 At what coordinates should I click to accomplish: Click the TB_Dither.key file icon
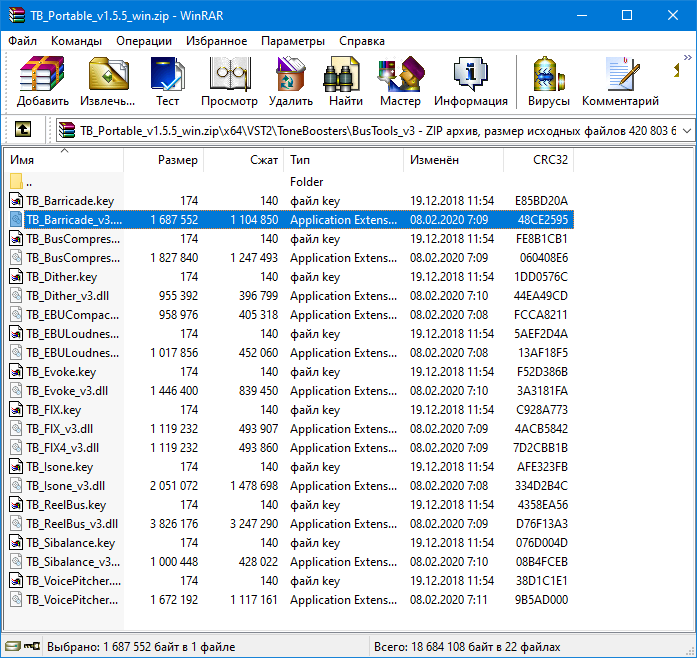coord(16,277)
